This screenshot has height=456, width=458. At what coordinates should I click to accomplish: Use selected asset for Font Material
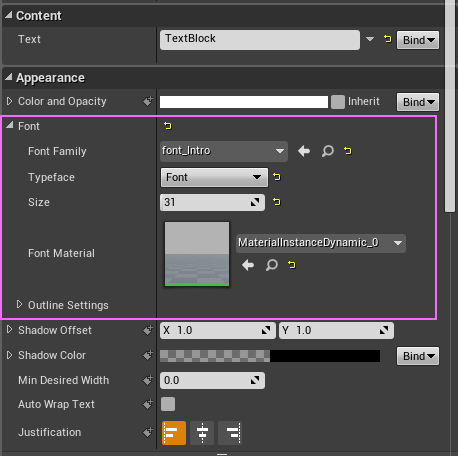[x=248, y=265]
